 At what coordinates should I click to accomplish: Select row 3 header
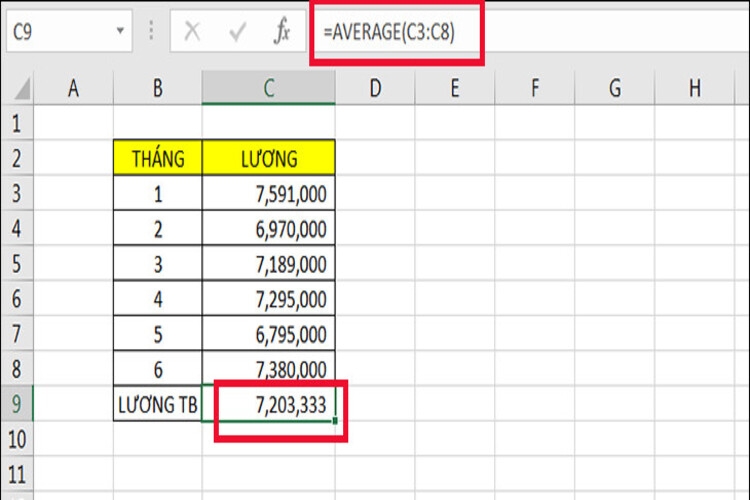click(x=17, y=193)
